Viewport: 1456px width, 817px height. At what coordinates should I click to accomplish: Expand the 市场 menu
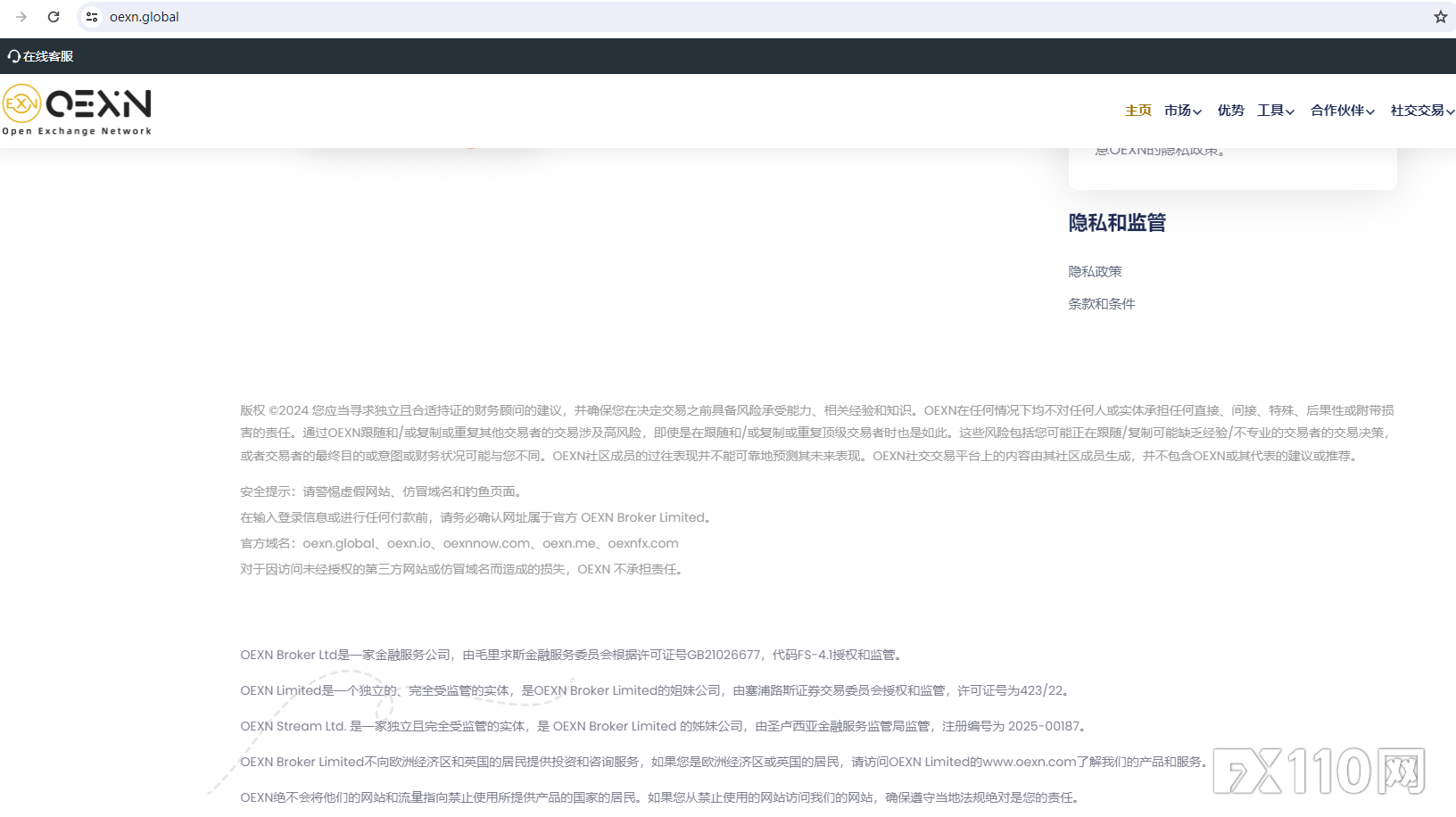point(1183,111)
